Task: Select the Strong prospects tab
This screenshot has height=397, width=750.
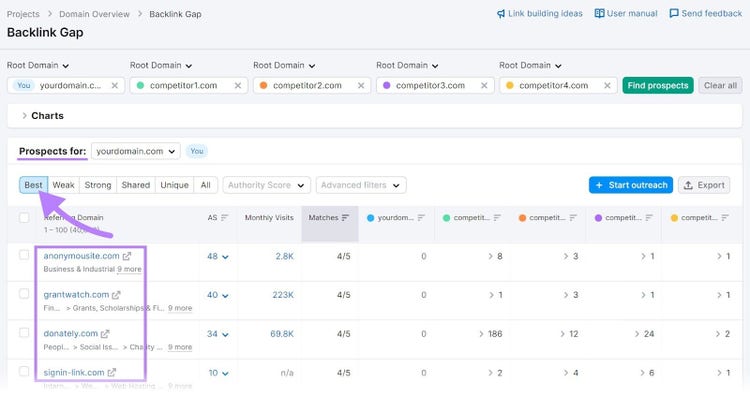Action: point(98,185)
